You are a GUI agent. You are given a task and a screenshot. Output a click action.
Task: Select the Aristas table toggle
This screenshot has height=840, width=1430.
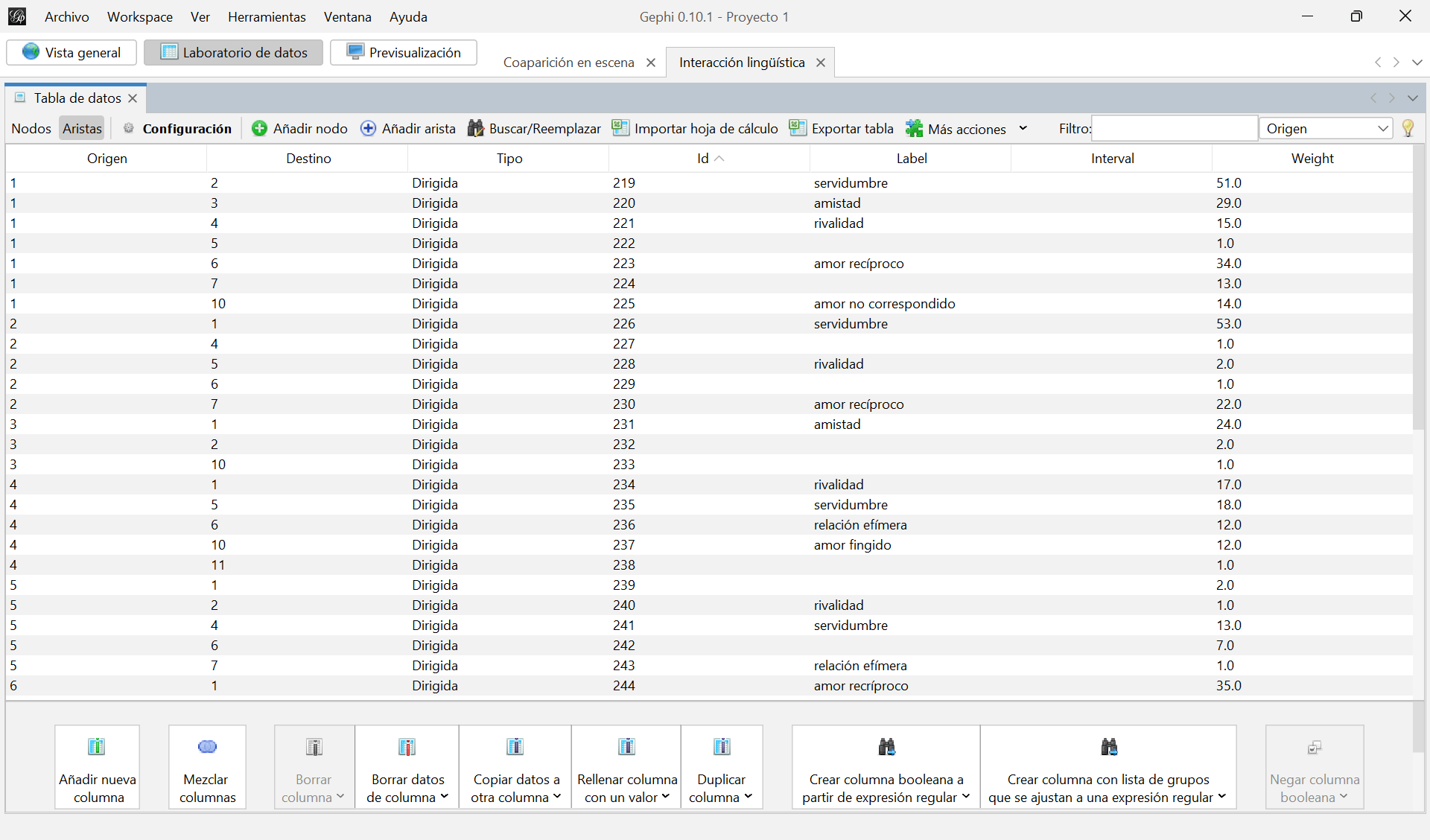coord(82,129)
